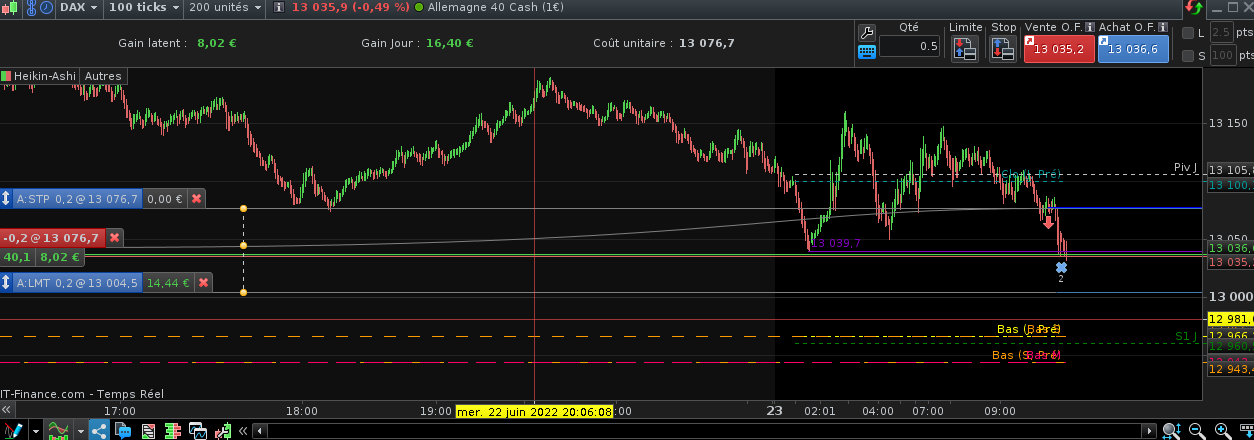Click the 8,02 € position profit label

(x=59, y=257)
